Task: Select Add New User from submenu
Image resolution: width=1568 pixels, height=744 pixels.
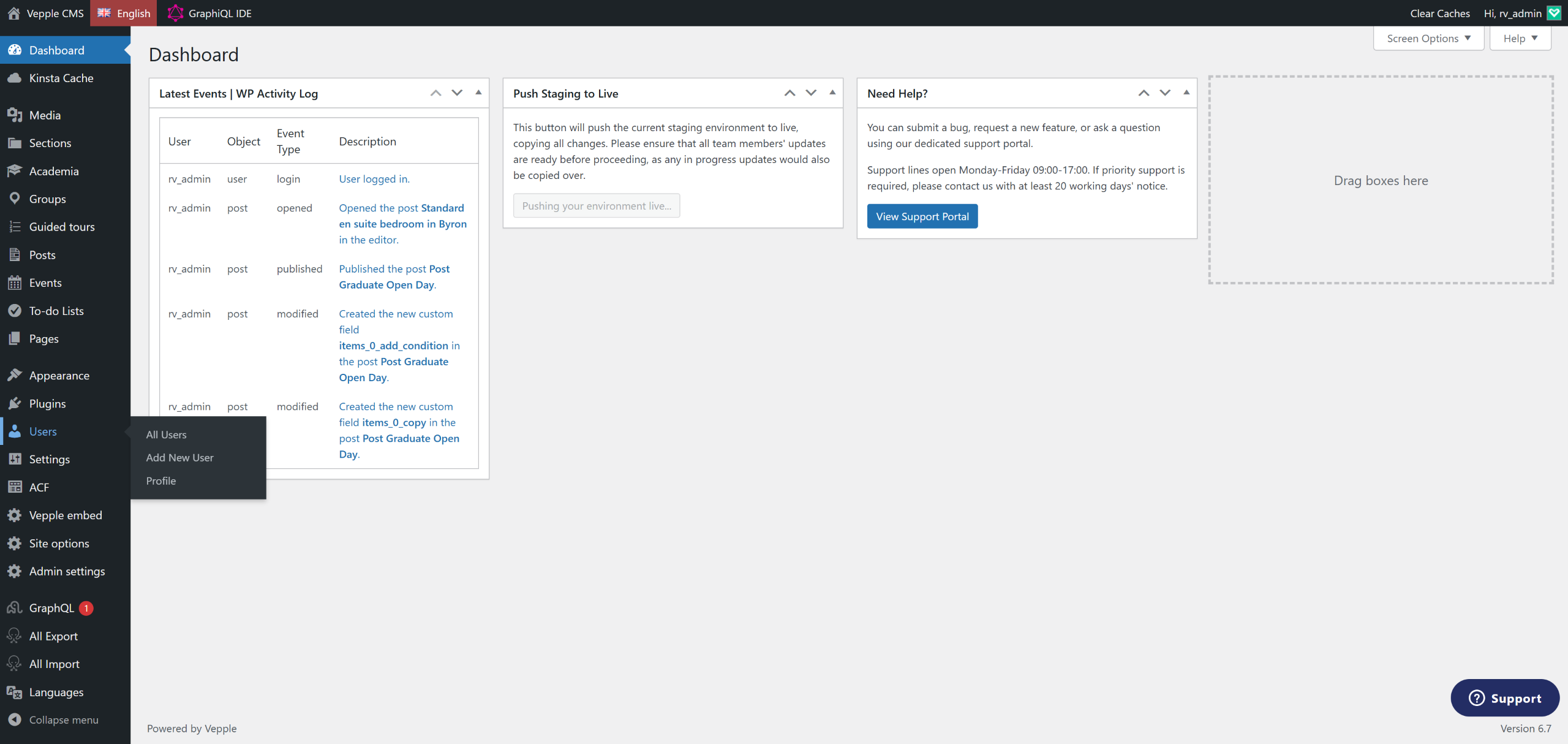Action: 179,458
